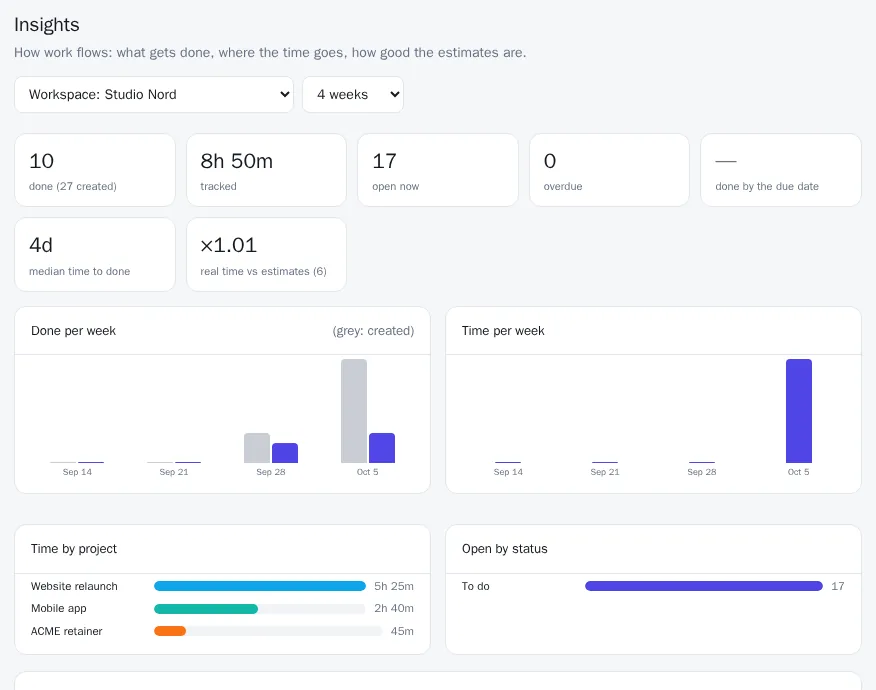The image size is (876, 690).
Task: Click the Website relaunch blue progress bar
Action: click(260, 586)
